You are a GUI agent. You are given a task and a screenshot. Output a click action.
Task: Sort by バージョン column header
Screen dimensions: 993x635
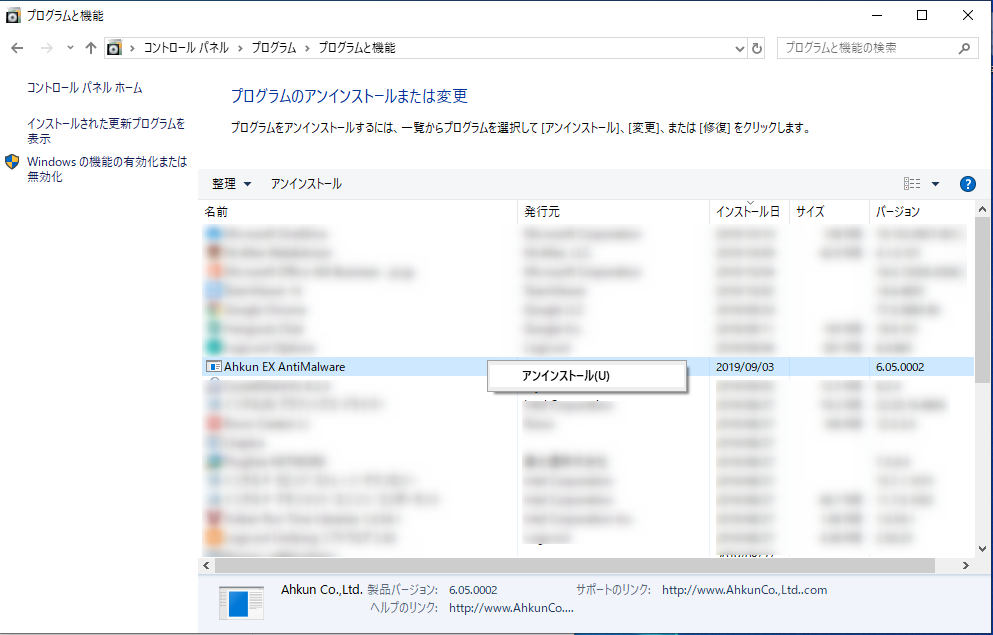pyautogui.click(x=921, y=211)
